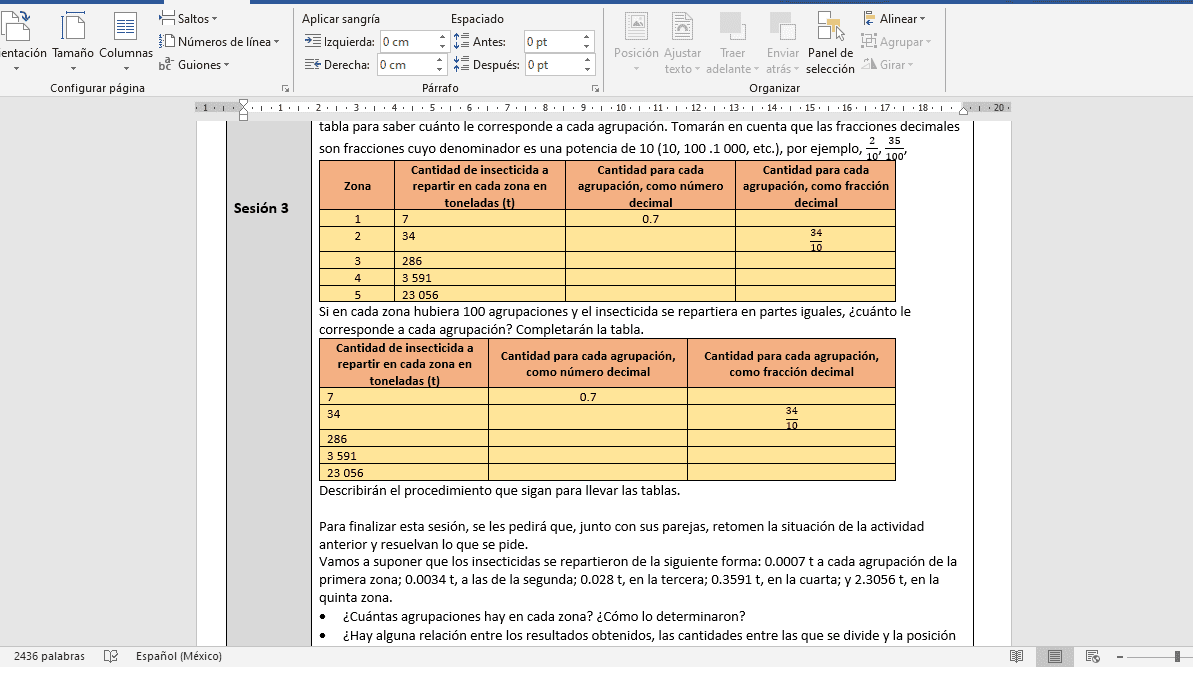Screen dimensions: 1193x682
Task: Click the Español (México) language indicator
Action: click(x=179, y=656)
